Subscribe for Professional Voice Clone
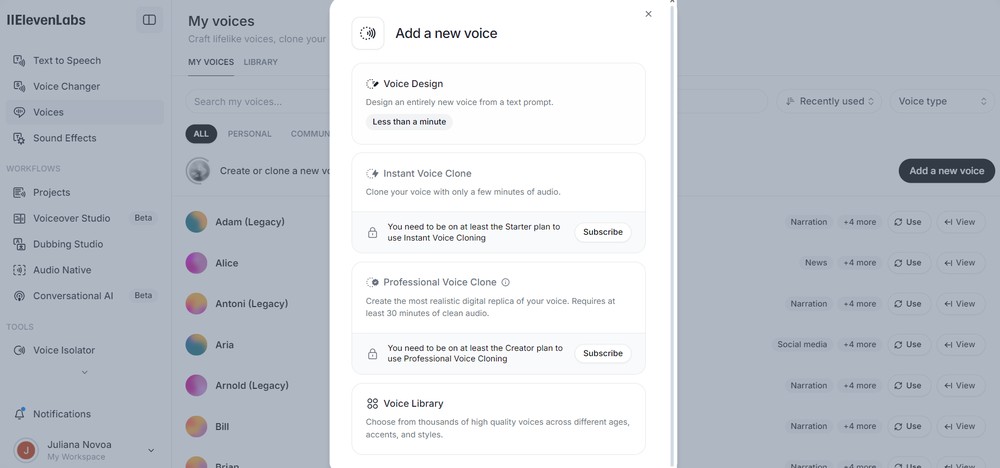1000x468 pixels. coord(603,353)
